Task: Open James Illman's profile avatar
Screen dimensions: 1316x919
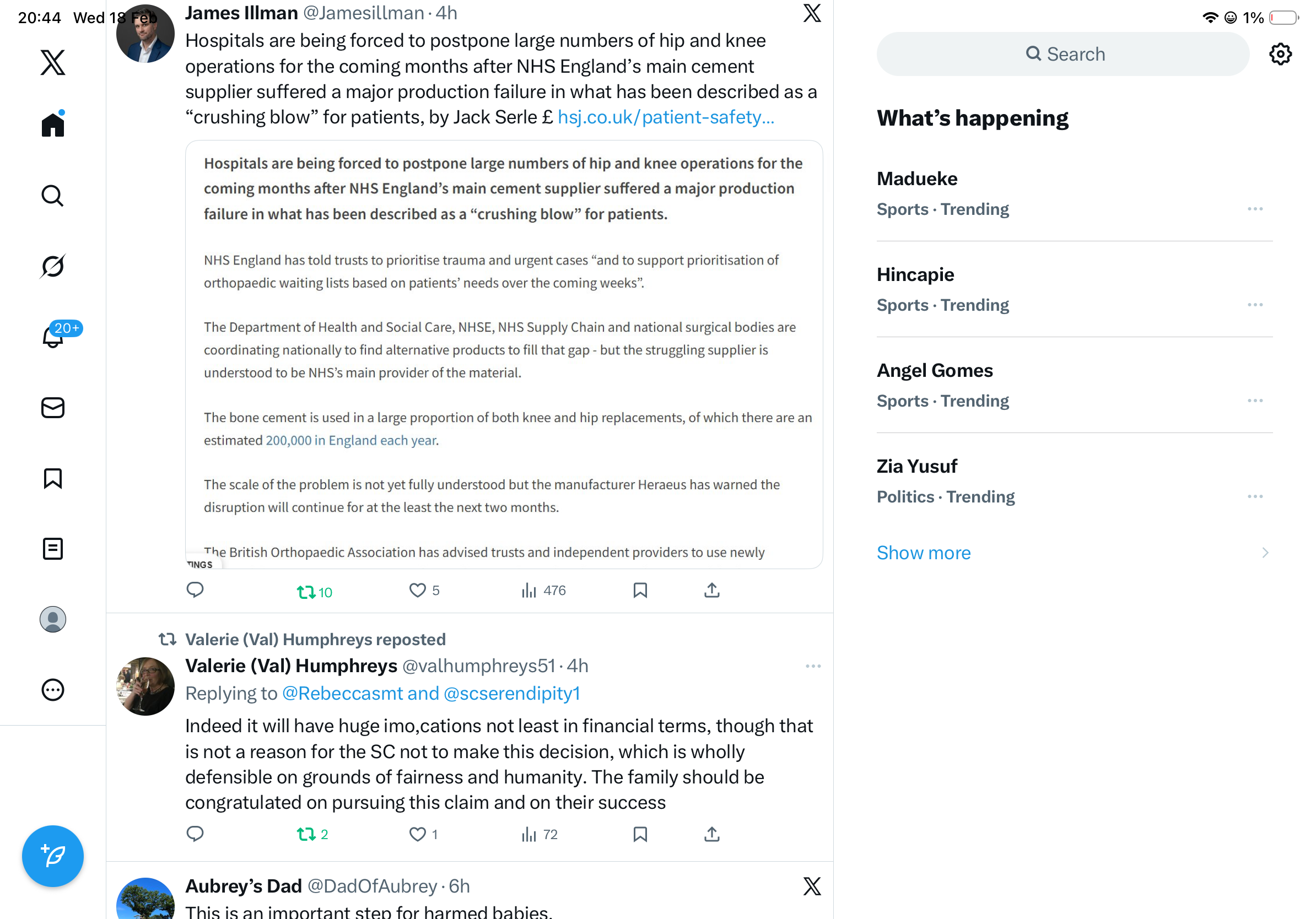Action: [145, 33]
